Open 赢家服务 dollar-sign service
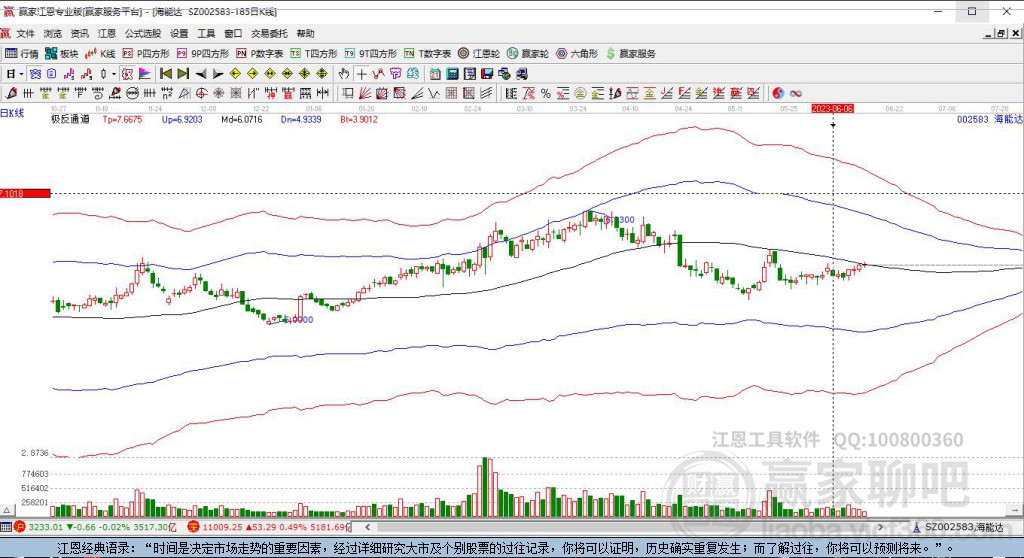This screenshot has width=1024, height=558. click(x=630, y=54)
